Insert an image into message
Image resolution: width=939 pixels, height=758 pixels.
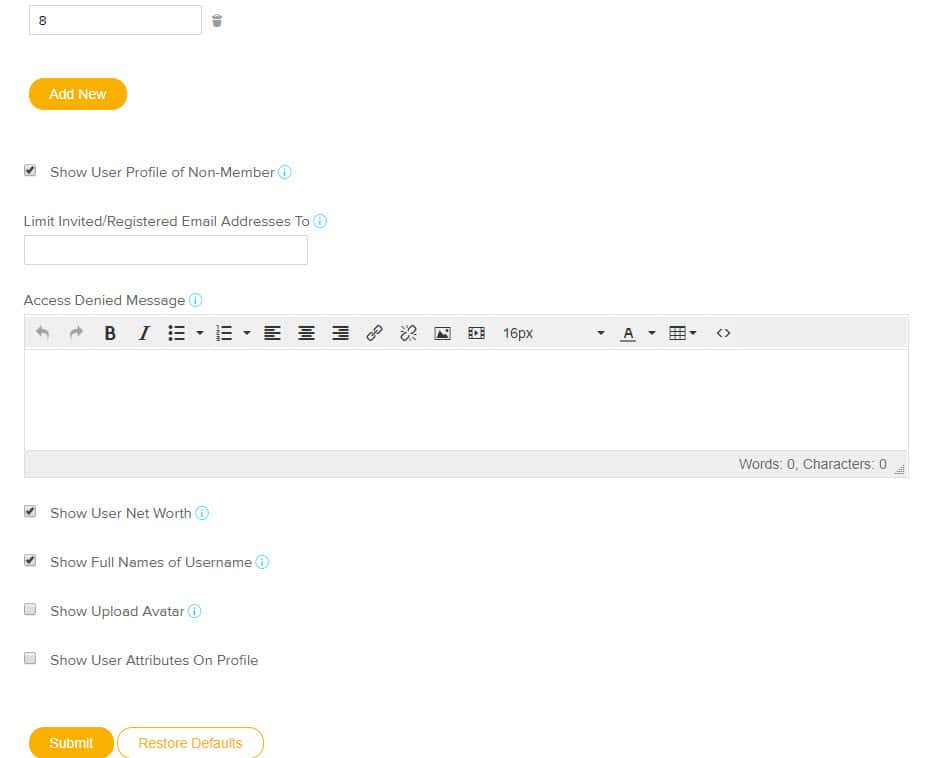click(x=443, y=333)
